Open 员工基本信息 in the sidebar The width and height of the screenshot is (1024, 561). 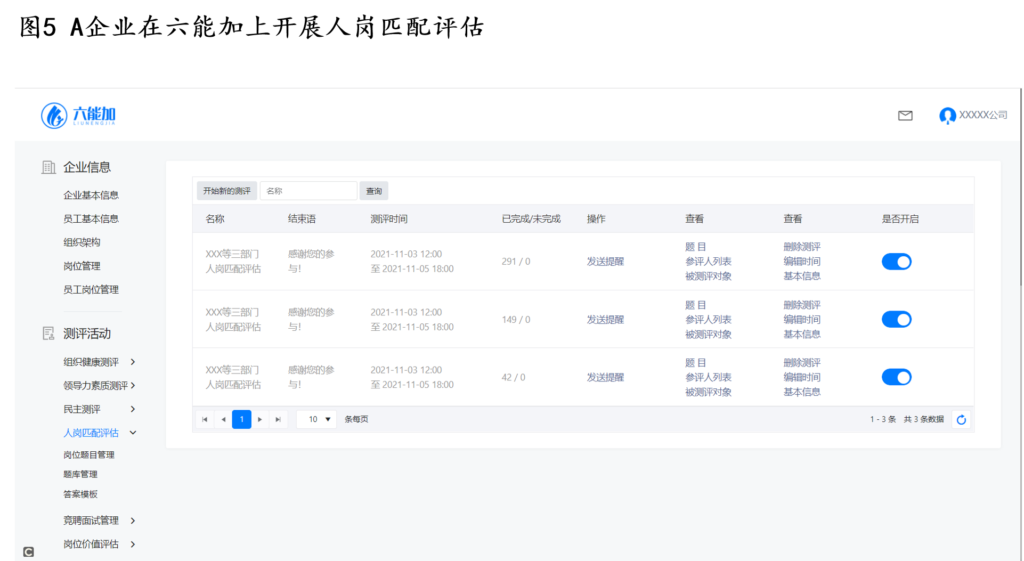(91, 219)
